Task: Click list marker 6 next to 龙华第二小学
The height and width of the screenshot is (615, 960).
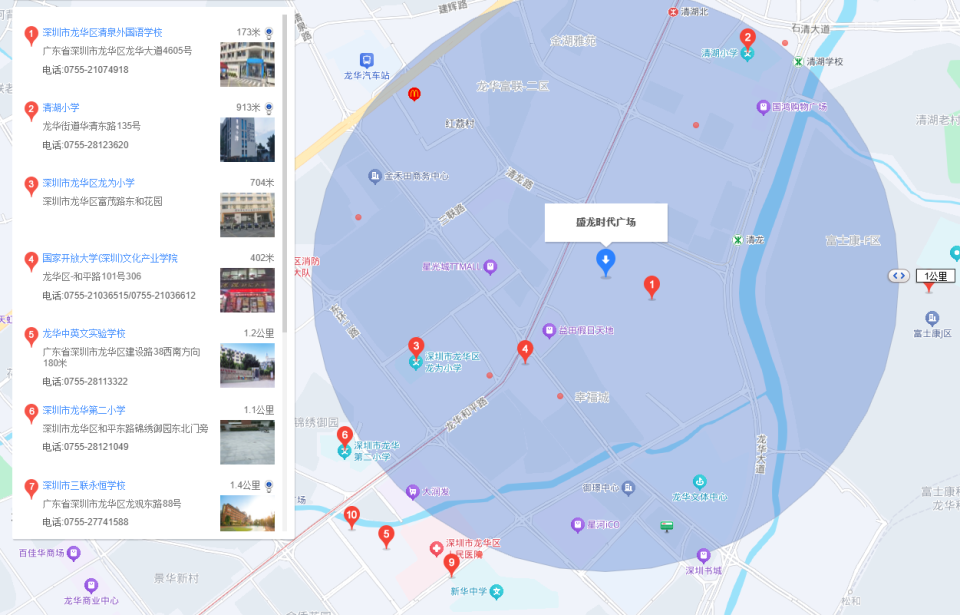Action: tap(31, 413)
